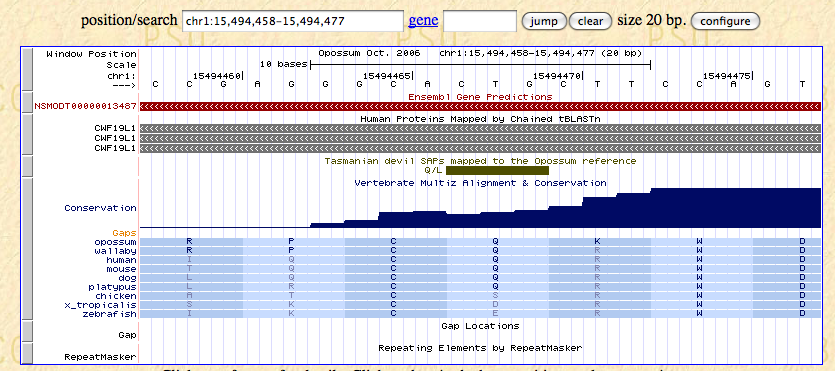Click the opossum species label
835x371 pixels.
pos(116,242)
